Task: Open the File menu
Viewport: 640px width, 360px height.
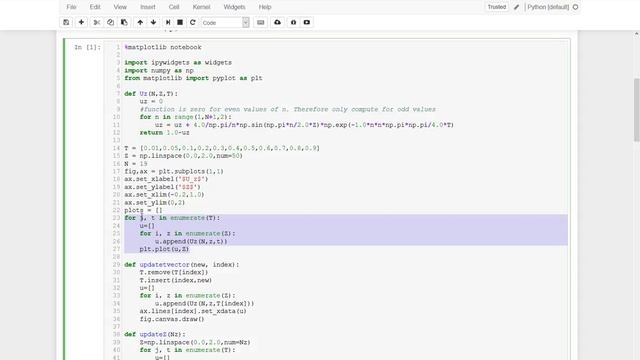Action: point(71,7)
